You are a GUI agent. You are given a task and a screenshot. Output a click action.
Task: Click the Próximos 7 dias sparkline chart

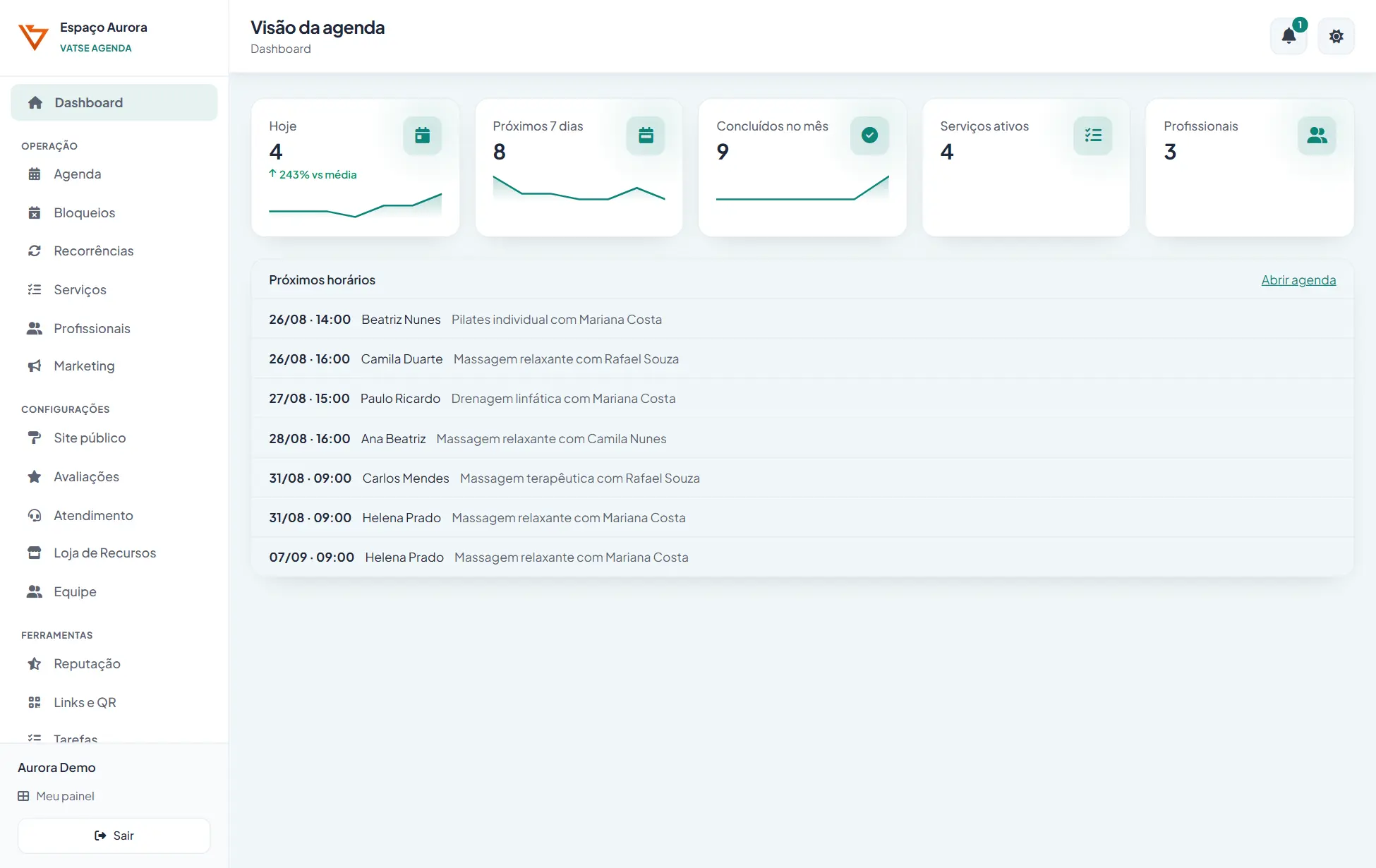579,189
